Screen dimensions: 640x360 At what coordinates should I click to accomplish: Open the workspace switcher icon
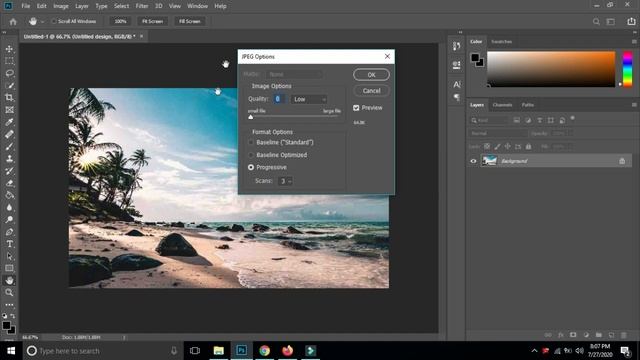click(x=611, y=22)
